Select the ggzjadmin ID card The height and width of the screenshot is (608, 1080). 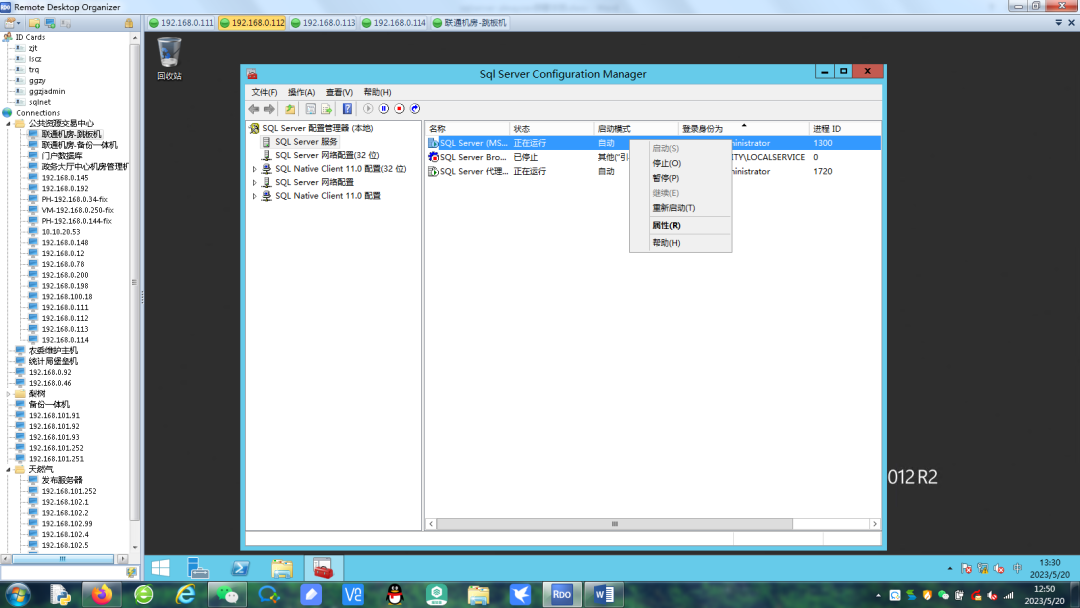pyautogui.click(x=47, y=91)
